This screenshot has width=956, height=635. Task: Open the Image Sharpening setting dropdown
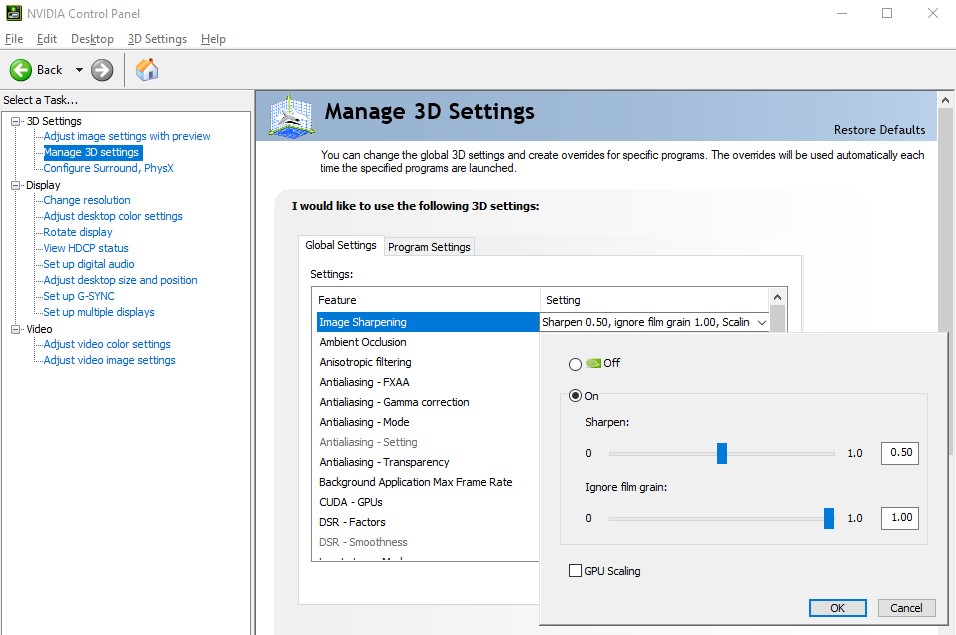[x=762, y=322]
